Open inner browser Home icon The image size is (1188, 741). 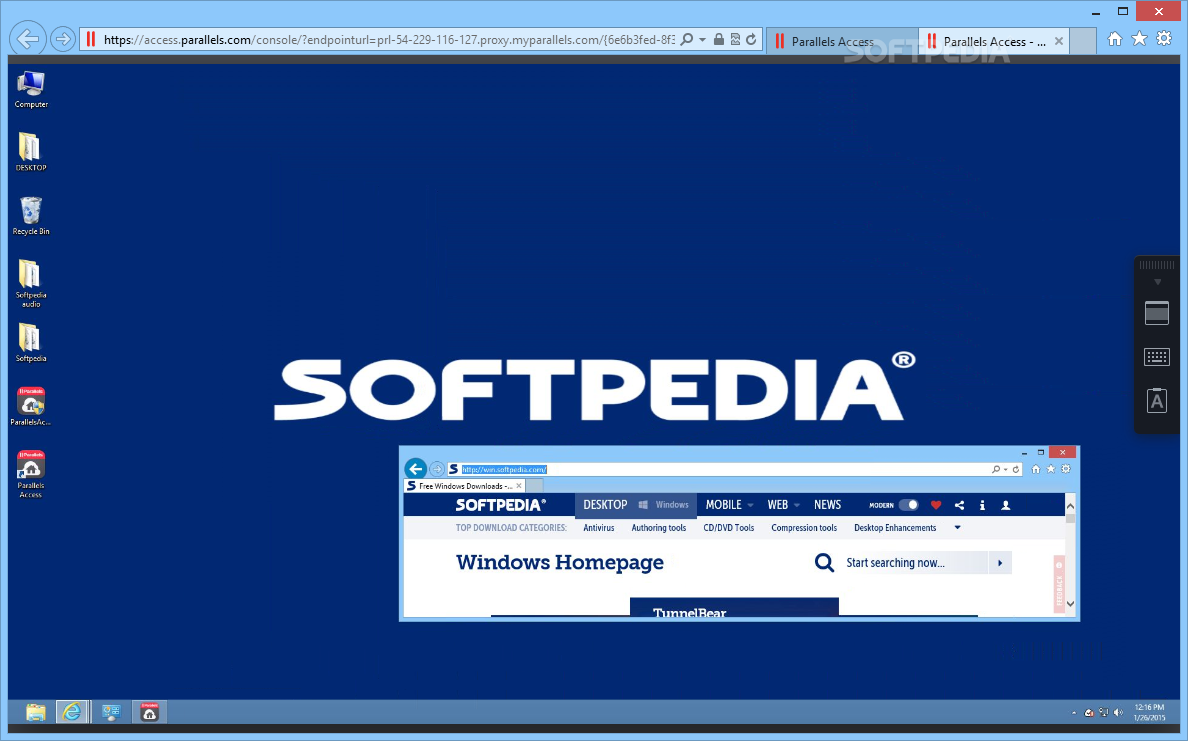[1036, 469]
